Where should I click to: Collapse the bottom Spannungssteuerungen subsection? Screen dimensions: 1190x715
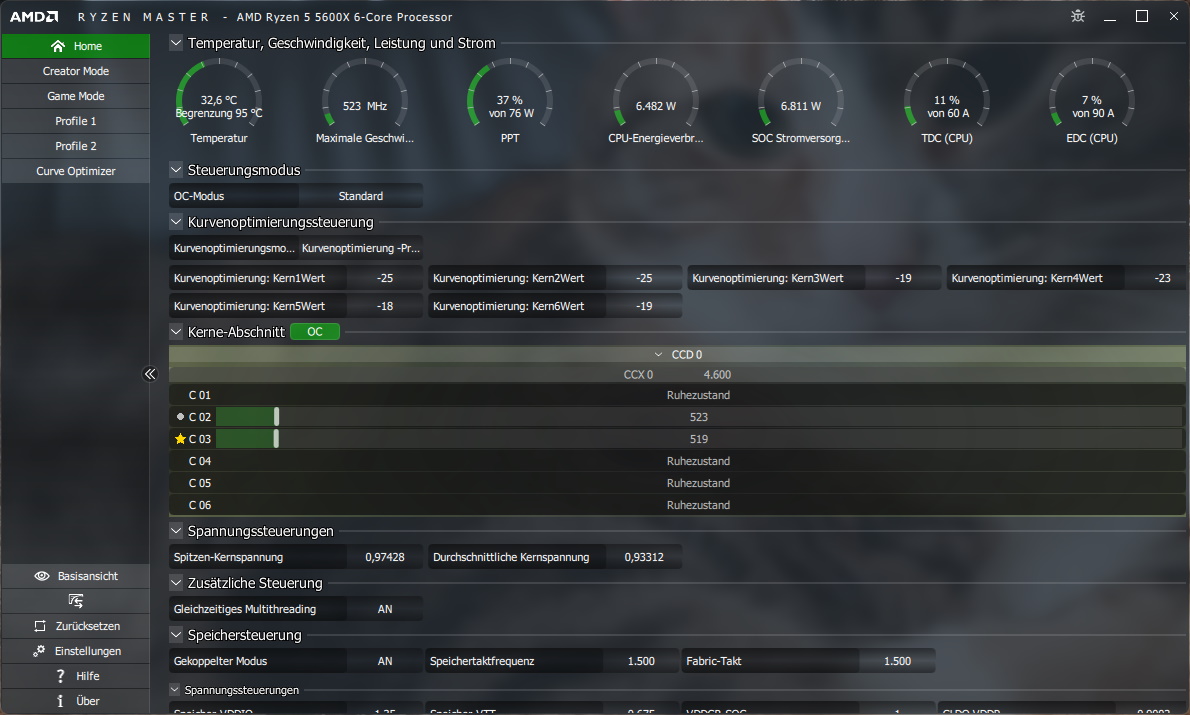[x=175, y=690]
